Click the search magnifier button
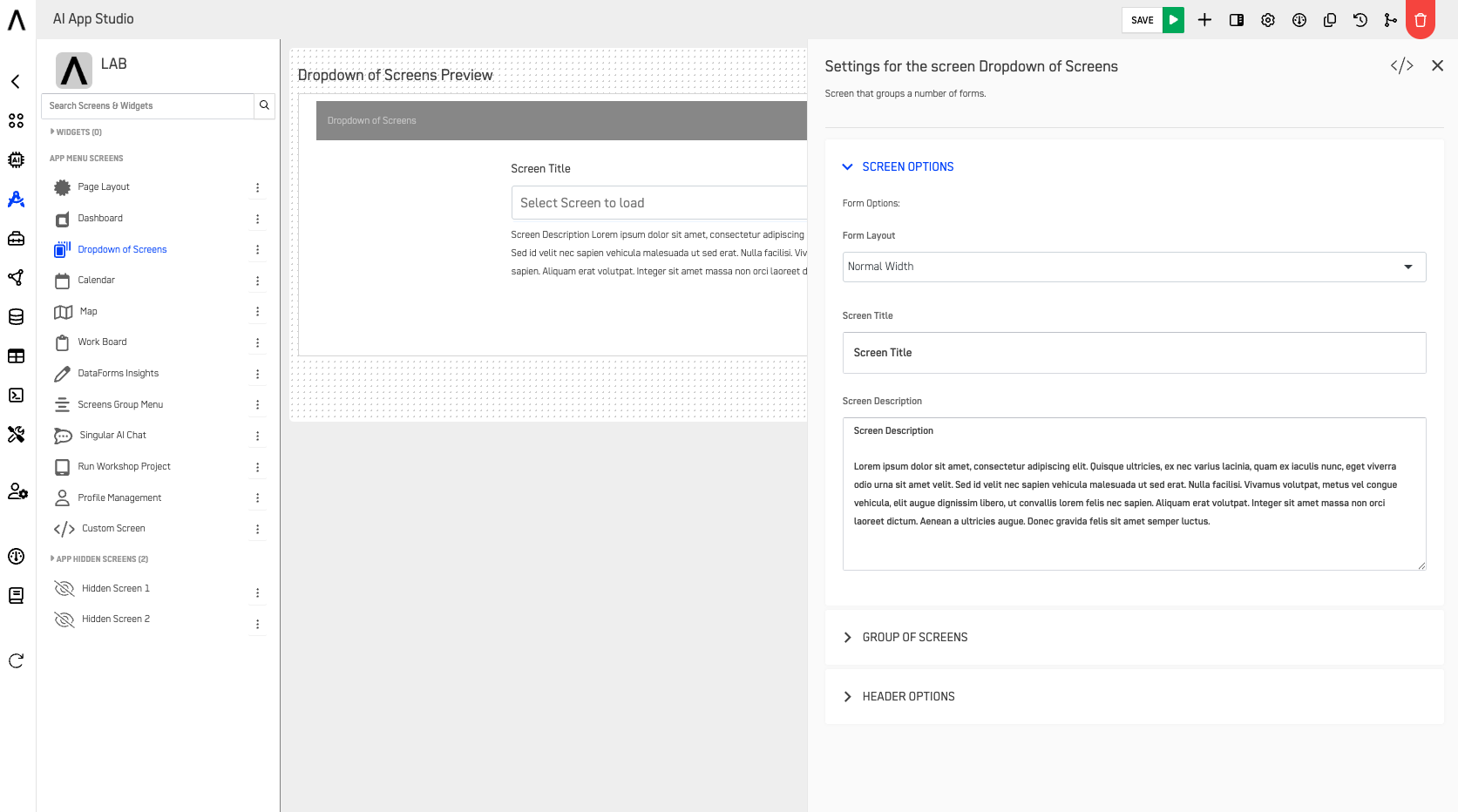Viewport: 1458px width, 812px height. 264,105
